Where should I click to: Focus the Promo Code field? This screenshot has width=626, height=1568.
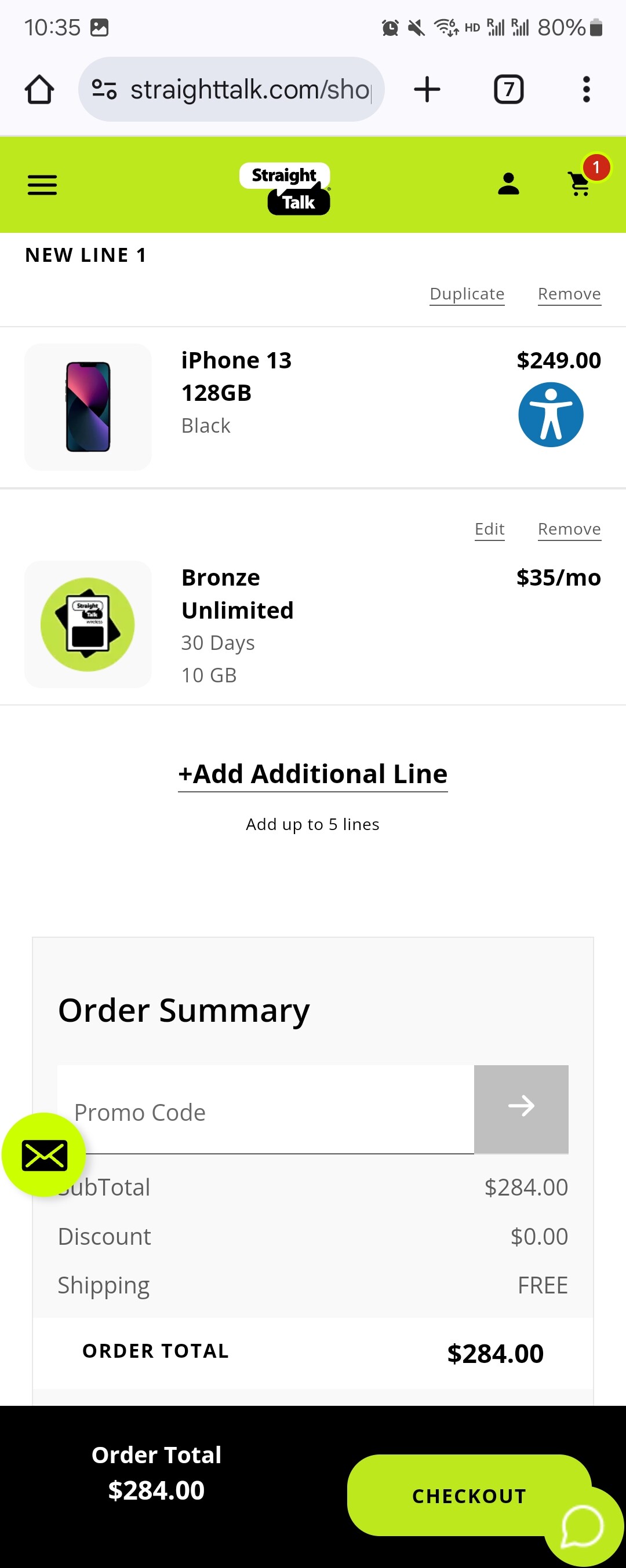265,1110
